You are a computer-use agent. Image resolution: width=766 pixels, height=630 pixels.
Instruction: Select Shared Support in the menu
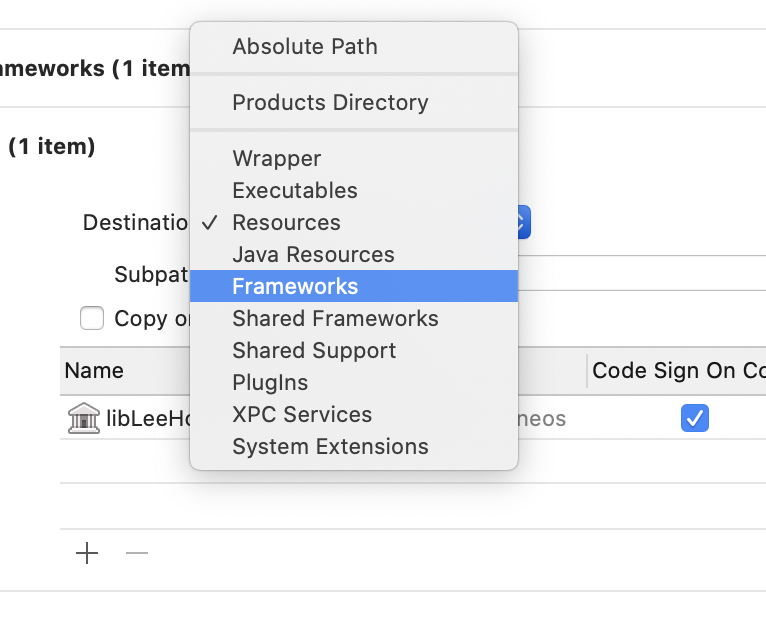coord(314,350)
